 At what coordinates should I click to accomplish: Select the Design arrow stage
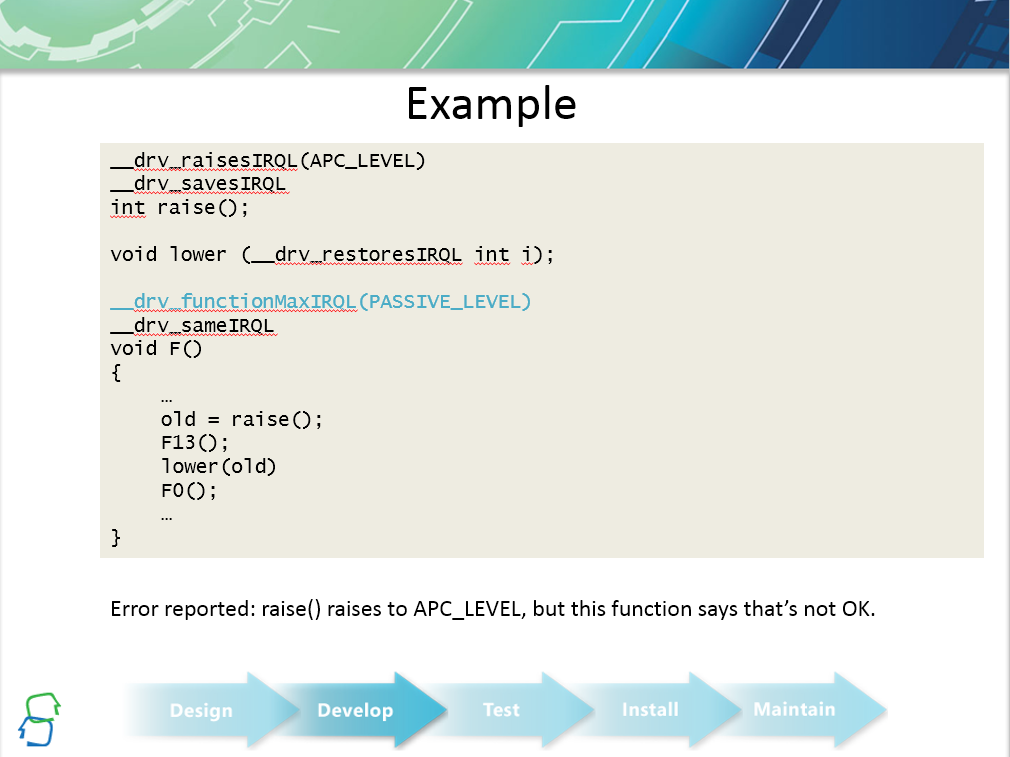pyautogui.click(x=201, y=711)
